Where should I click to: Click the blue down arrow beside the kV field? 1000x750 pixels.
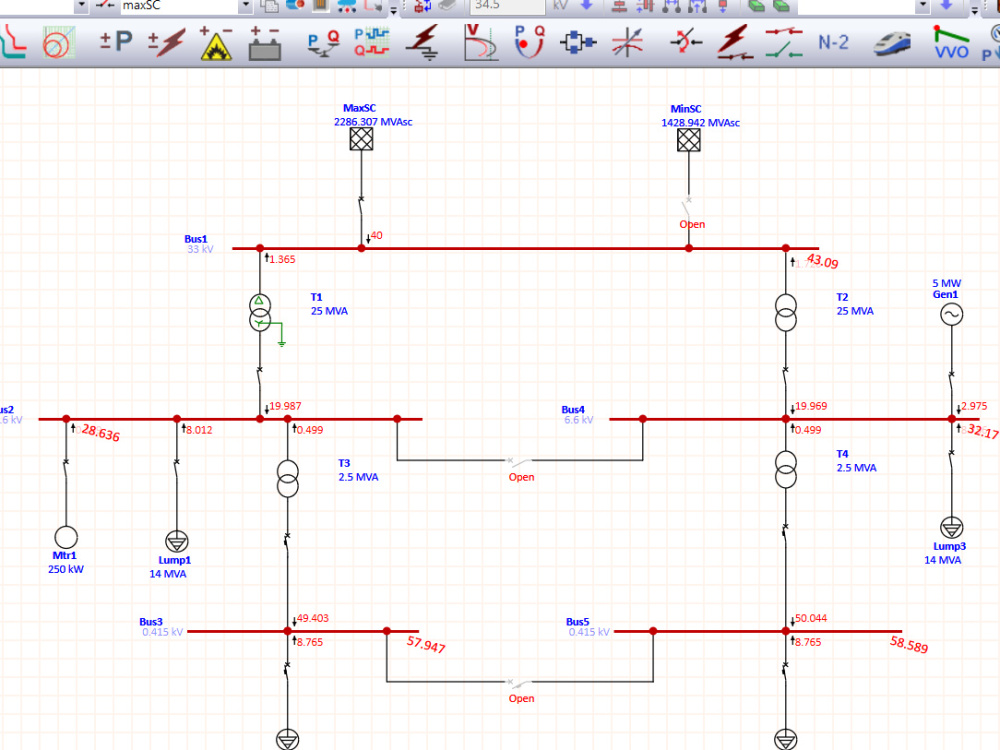586,6
